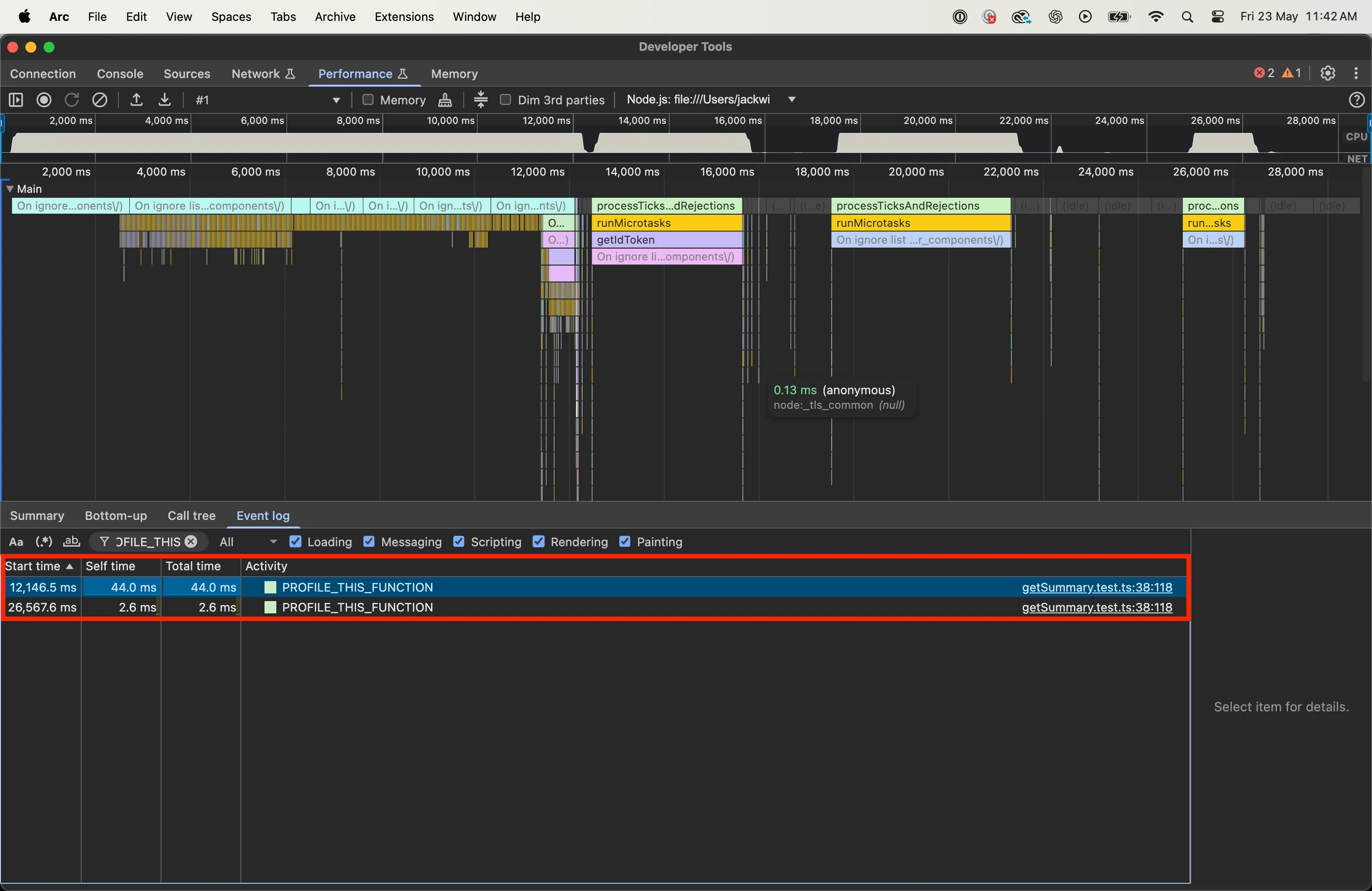Uncheck the Rendering filter
This screenshot has width=1372, height=891.
[x=539, y=542]
